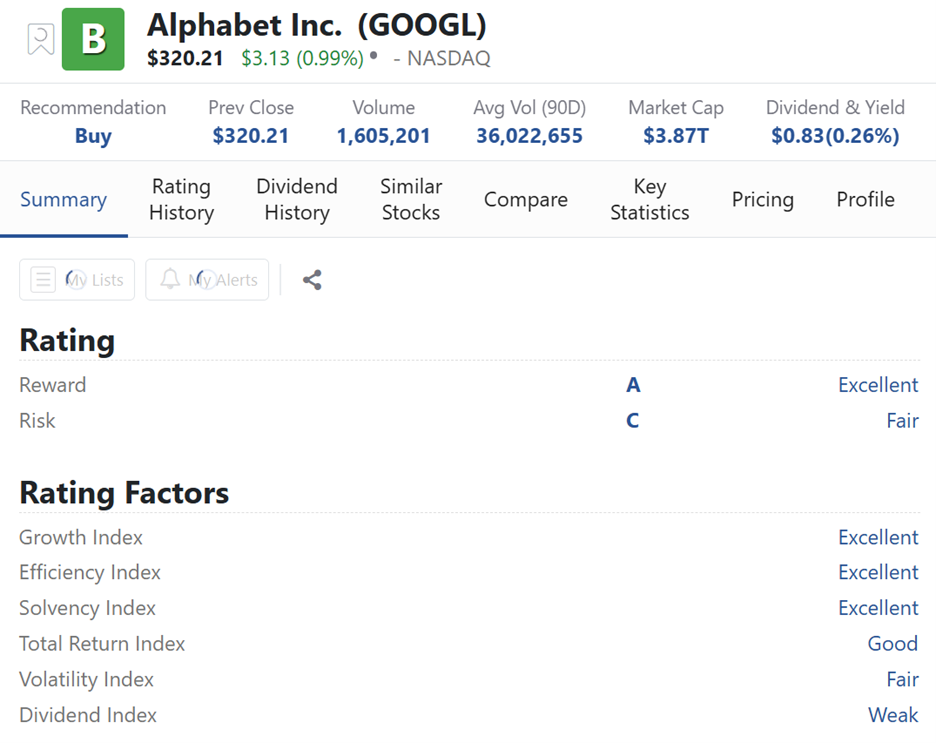Open the Profile tab
Screen dimensions: 936x743
coord(866,199)
